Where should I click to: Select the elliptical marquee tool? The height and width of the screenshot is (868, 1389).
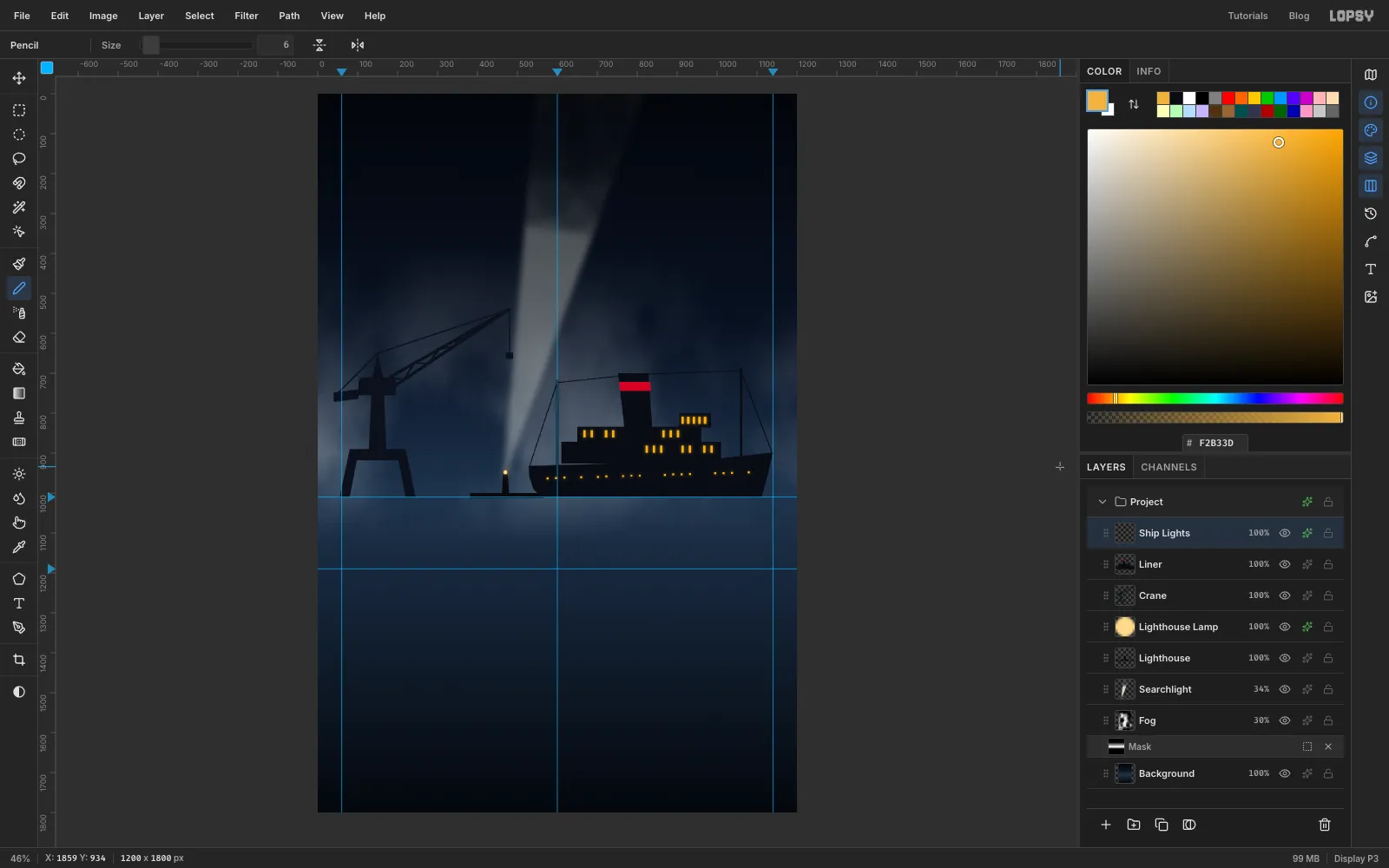[19, 135]
